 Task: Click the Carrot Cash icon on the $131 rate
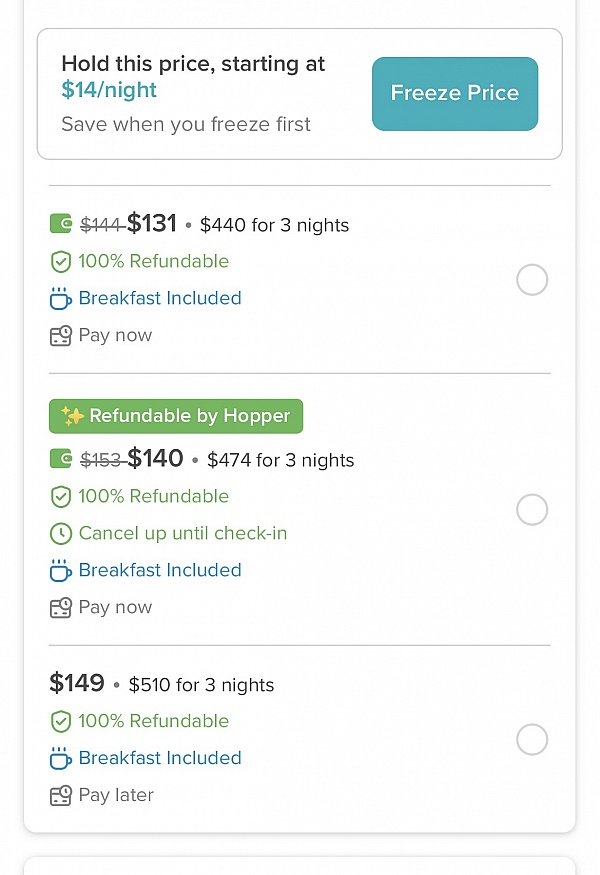coord(61,223)
